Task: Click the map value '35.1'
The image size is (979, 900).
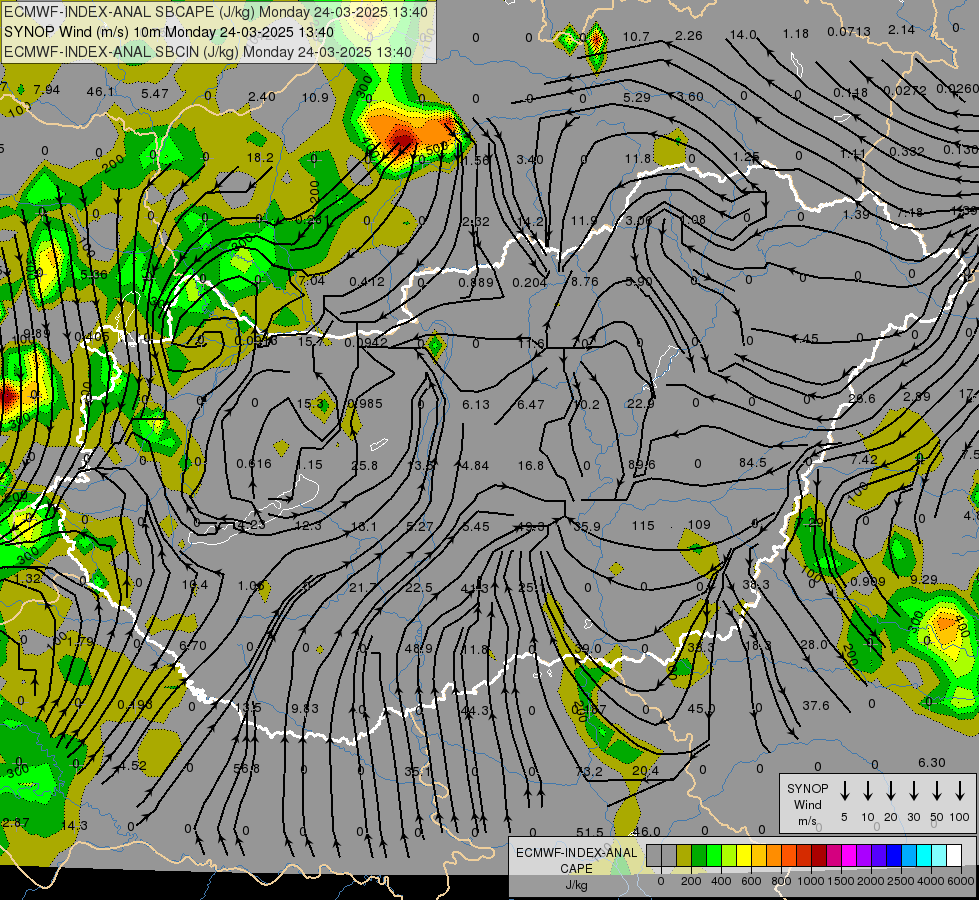Action: coord(418,771)
